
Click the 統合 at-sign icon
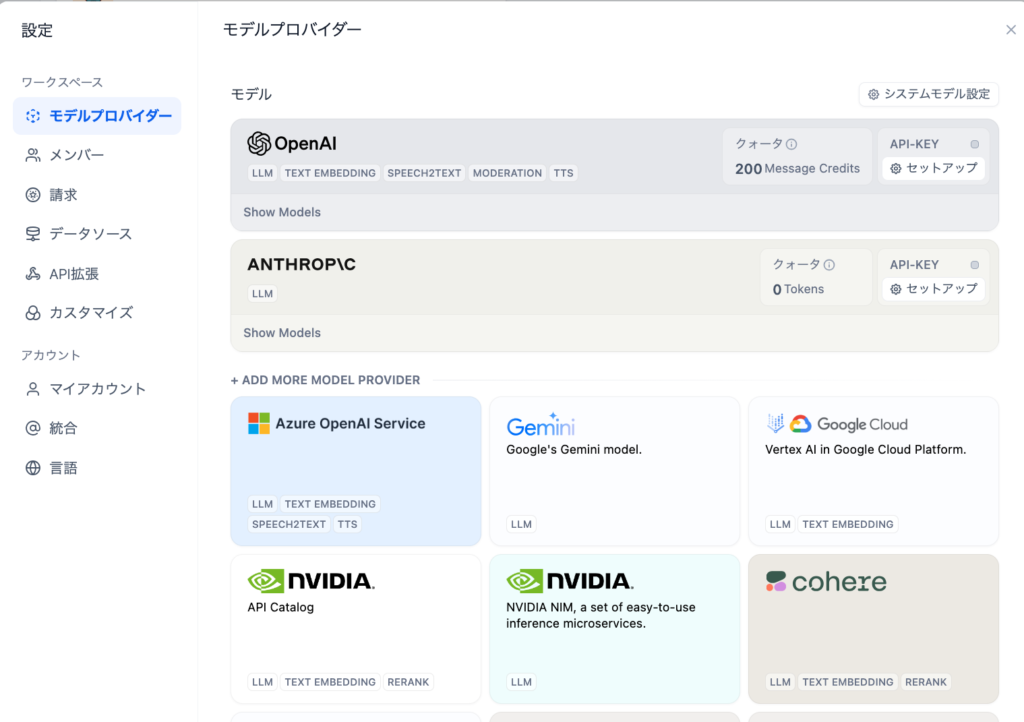[33, 428]
